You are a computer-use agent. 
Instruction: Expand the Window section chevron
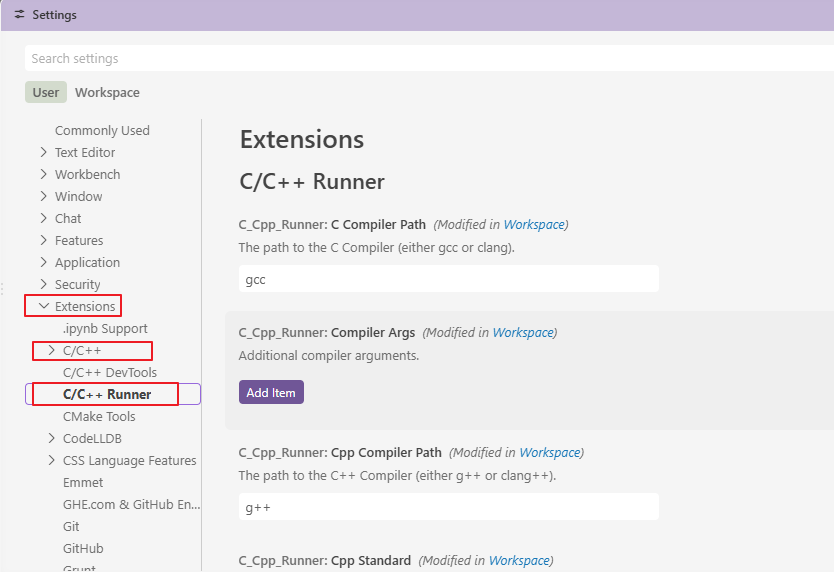pyautogui.click(x=44, y=196)
